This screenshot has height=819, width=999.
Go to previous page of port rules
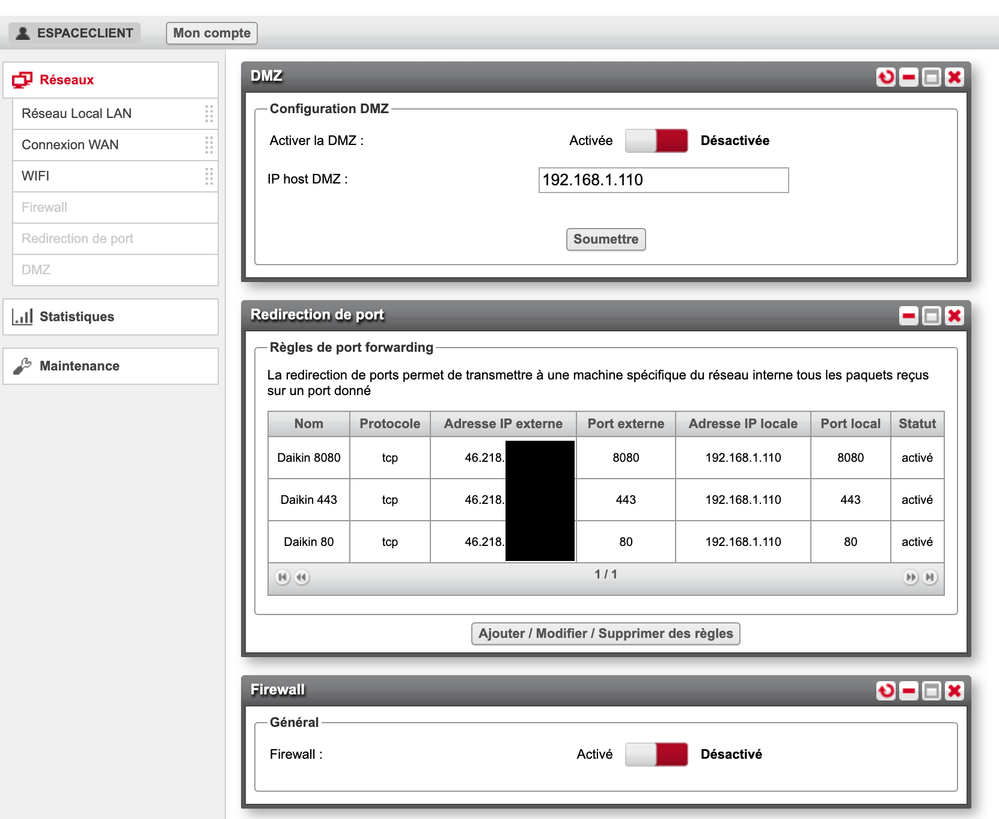tap(302, 578)
